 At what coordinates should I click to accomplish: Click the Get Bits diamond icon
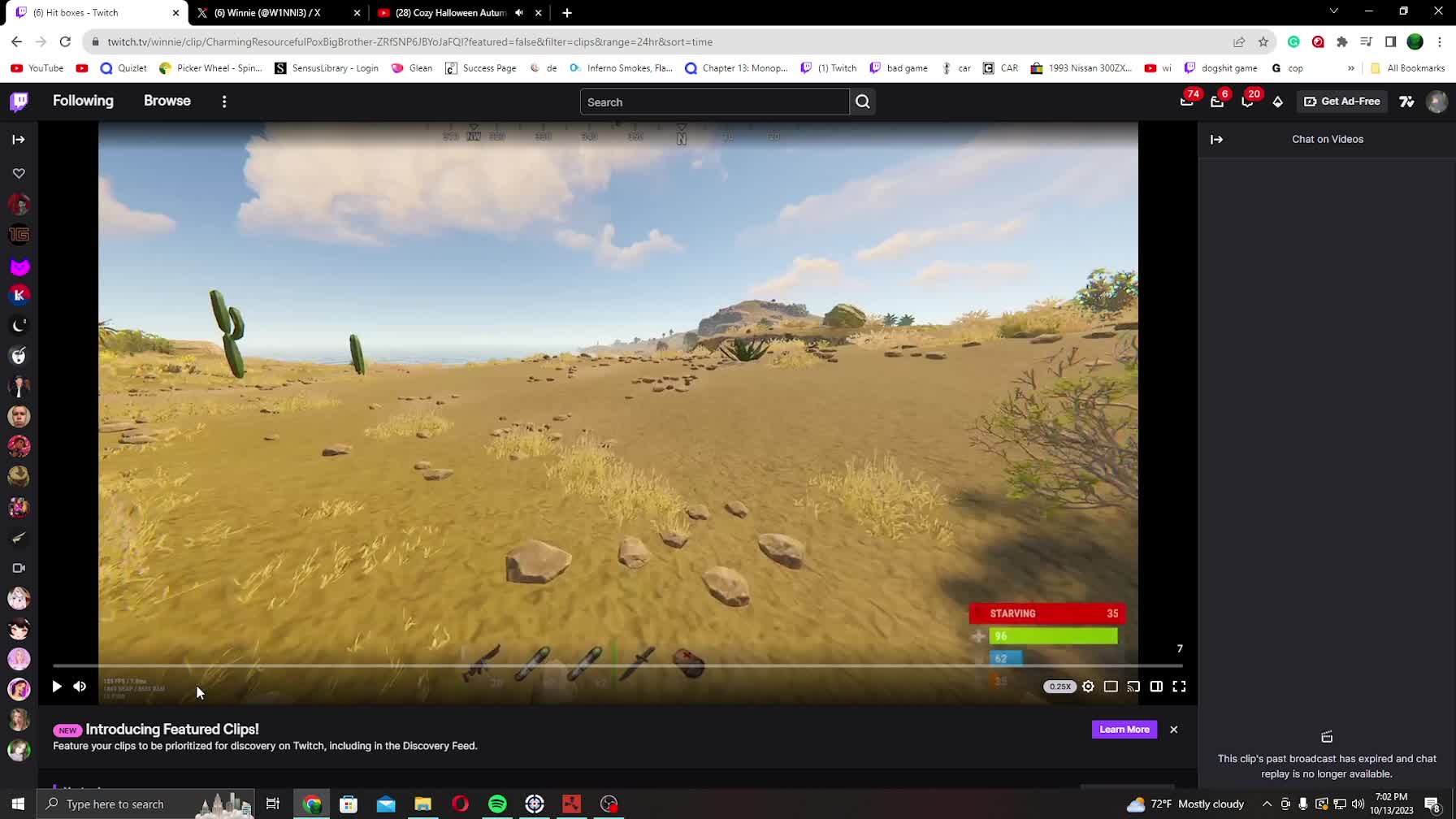pos(1278,102)
